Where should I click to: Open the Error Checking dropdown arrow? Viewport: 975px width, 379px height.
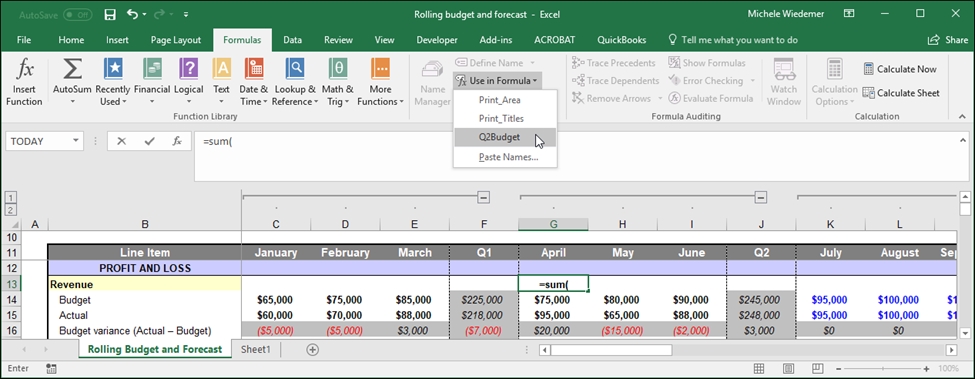click(x=753, y=81)
